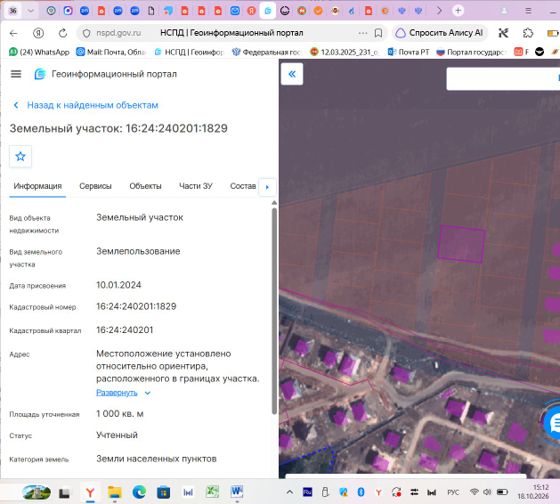
Task: Open Excel from taskbar
Action: (x=212, y=492)
